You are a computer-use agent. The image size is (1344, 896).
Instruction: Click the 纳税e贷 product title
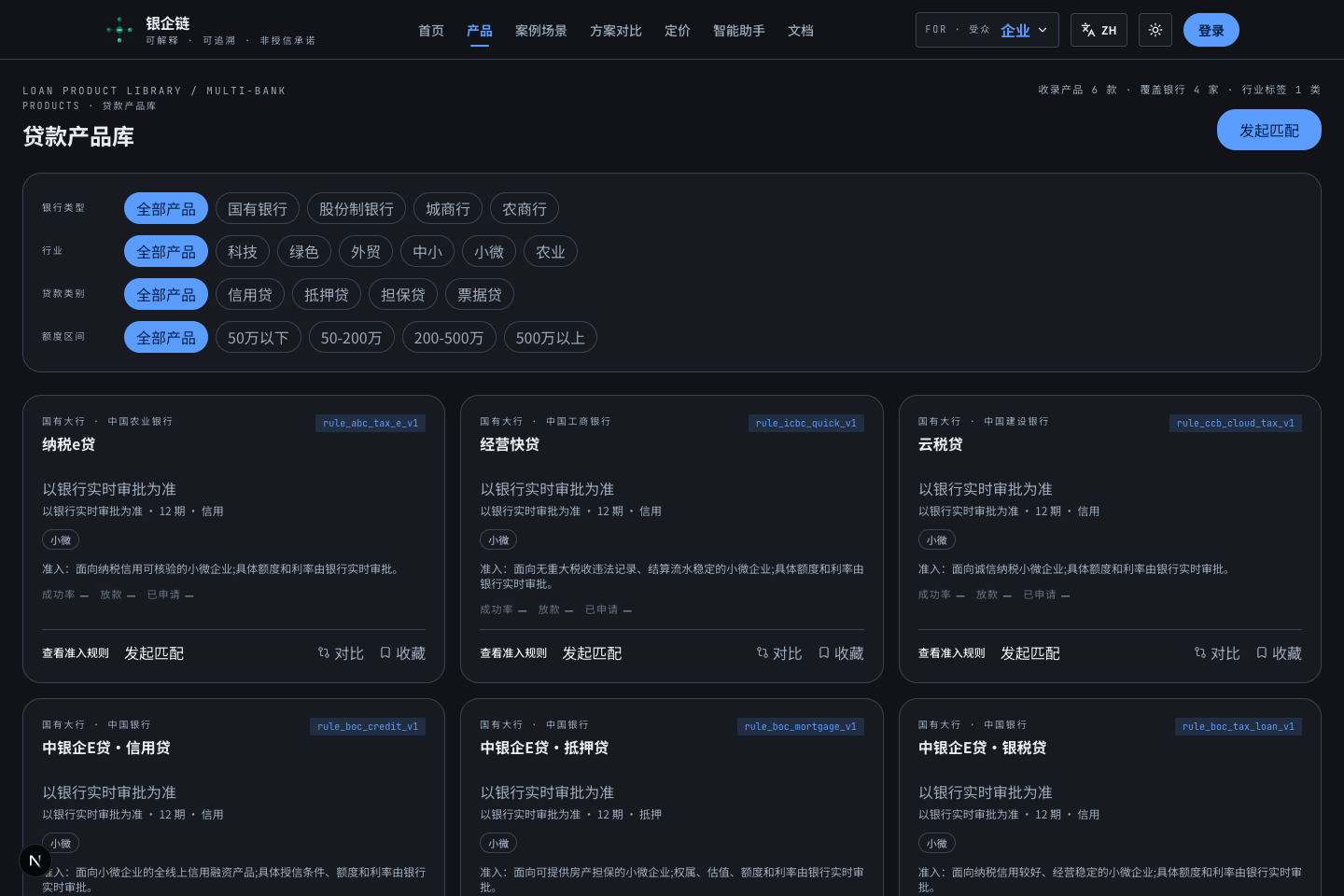(68, 444)
